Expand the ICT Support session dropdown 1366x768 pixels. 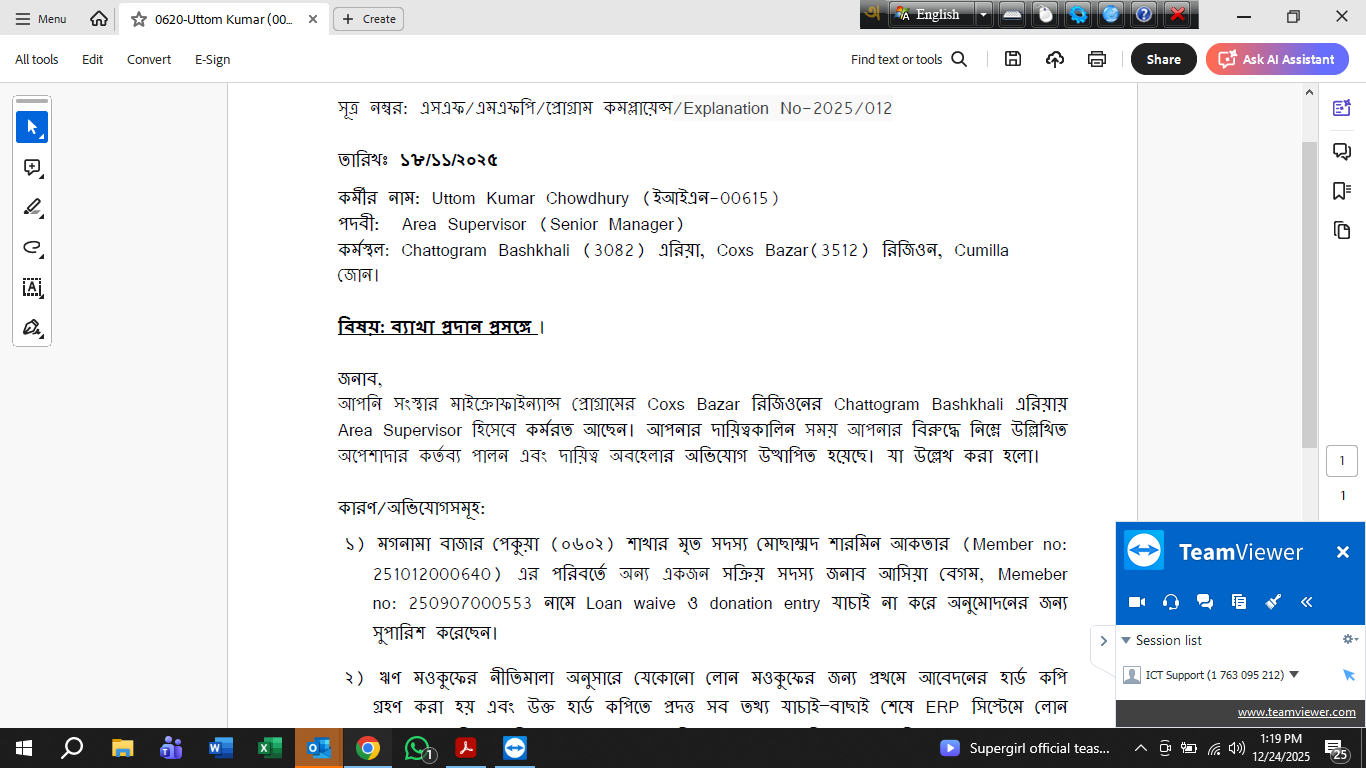point(1294,675)
